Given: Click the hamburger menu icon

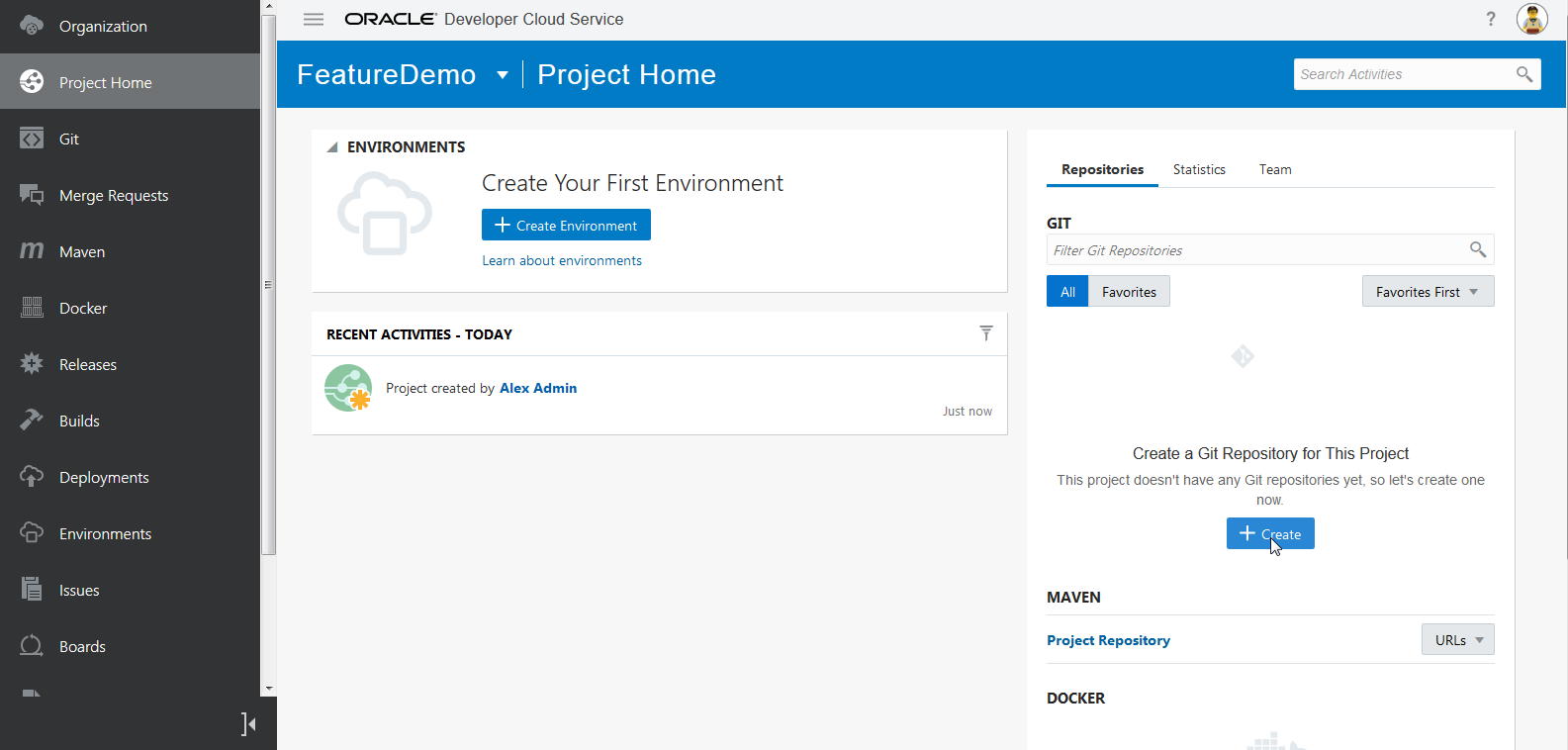Looking at the screenshot, I should 314,19.
